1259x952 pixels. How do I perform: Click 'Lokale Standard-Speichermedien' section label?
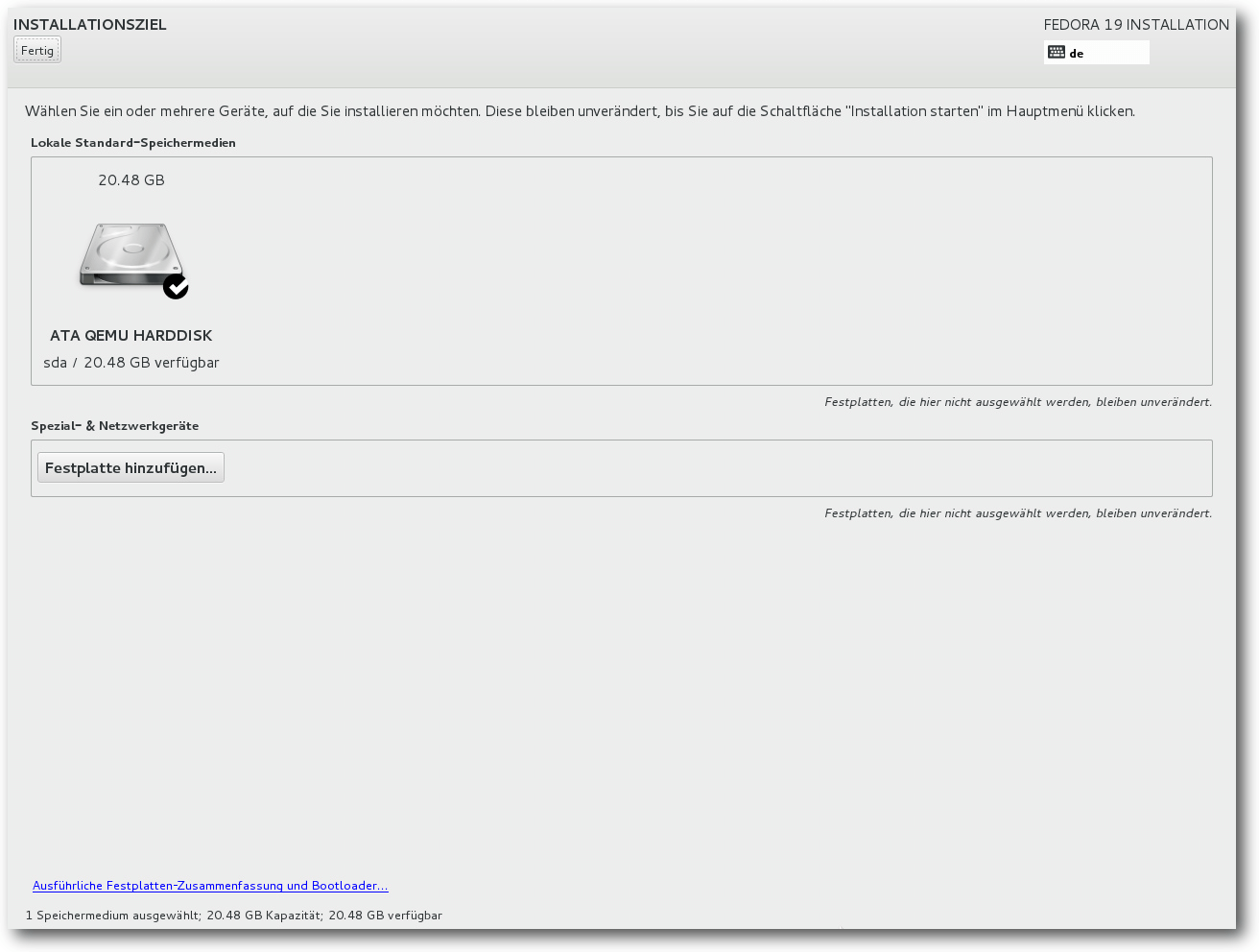point(133,142)
